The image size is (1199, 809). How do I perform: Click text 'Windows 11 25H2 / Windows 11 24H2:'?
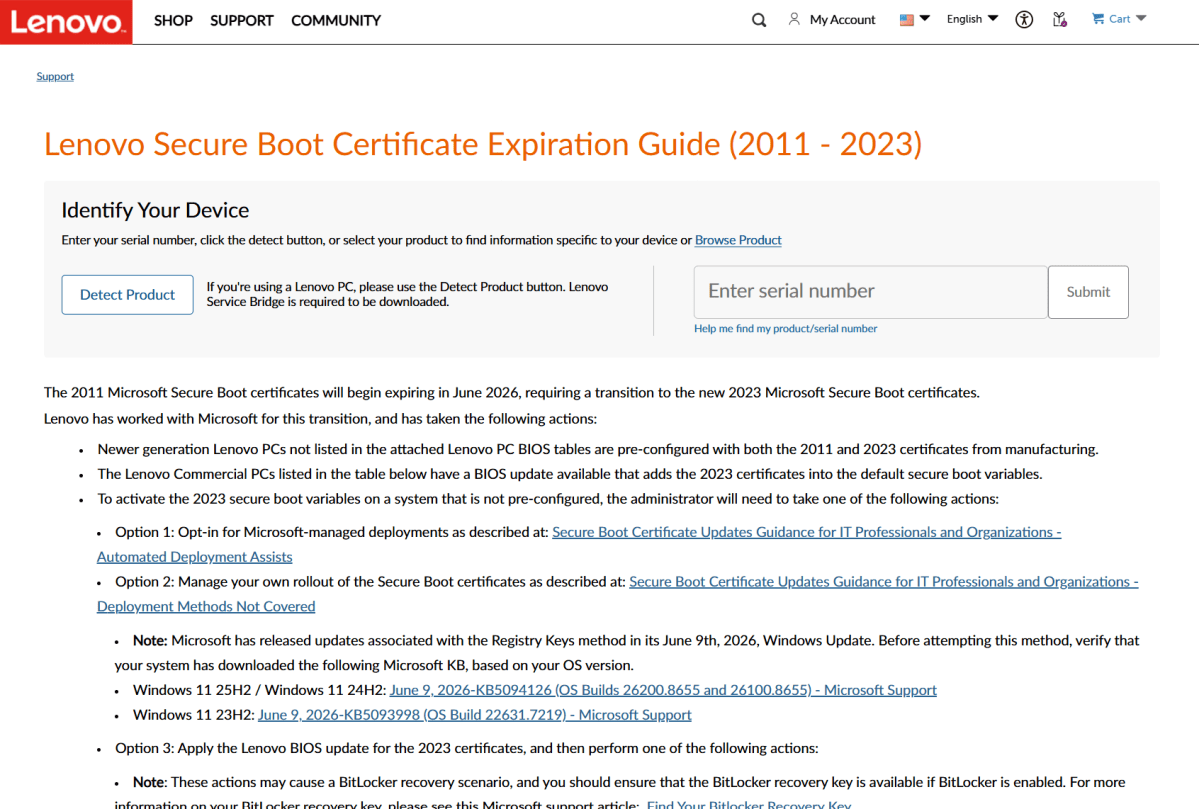(259, 690)
